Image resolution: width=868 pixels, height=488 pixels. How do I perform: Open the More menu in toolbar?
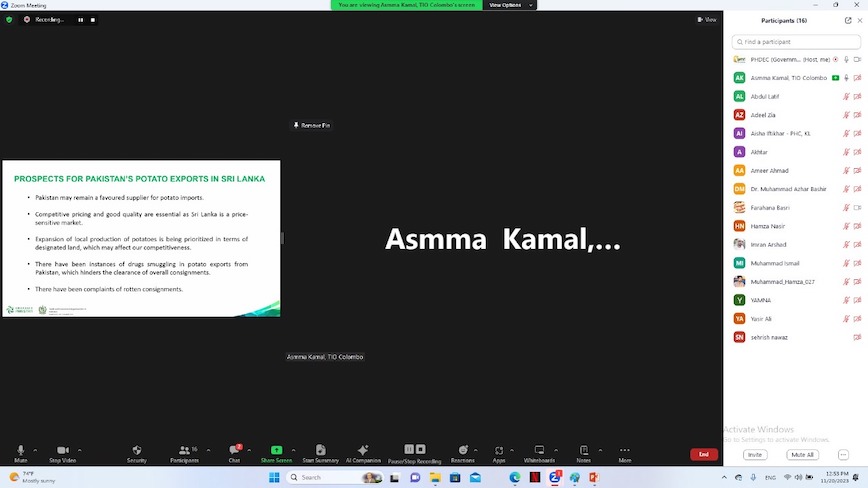624,450
